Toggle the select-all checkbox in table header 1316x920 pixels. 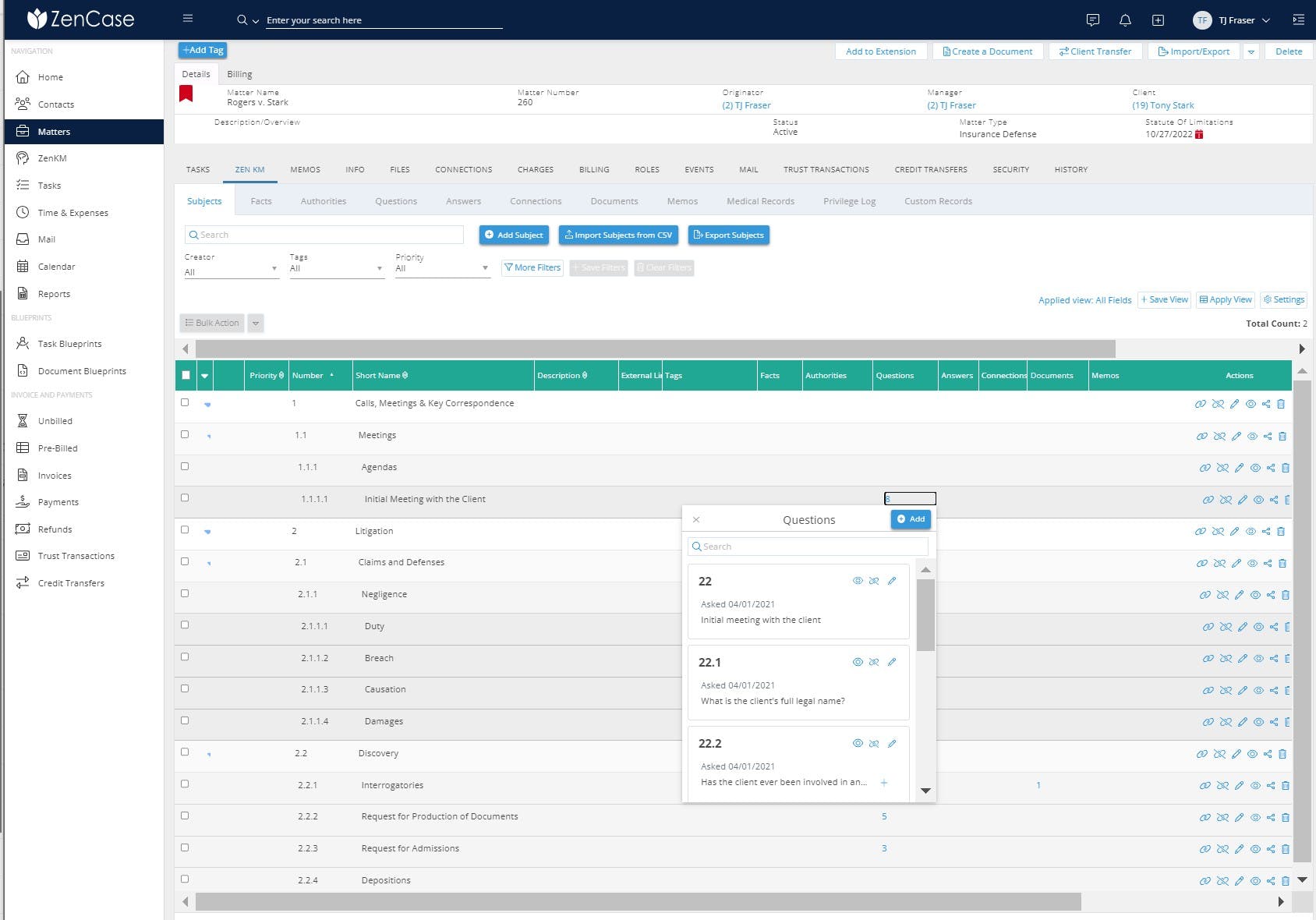tap(186, 375)
